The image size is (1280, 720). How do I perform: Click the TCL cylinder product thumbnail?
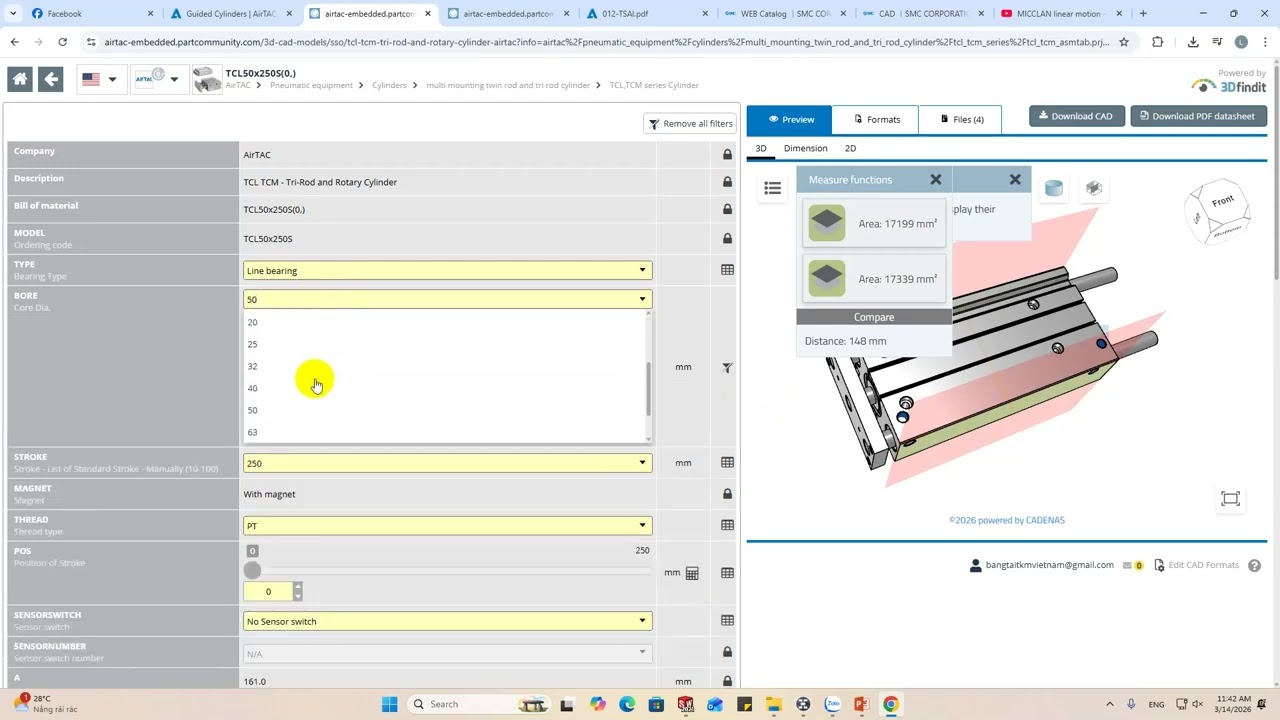coord(207,80)
